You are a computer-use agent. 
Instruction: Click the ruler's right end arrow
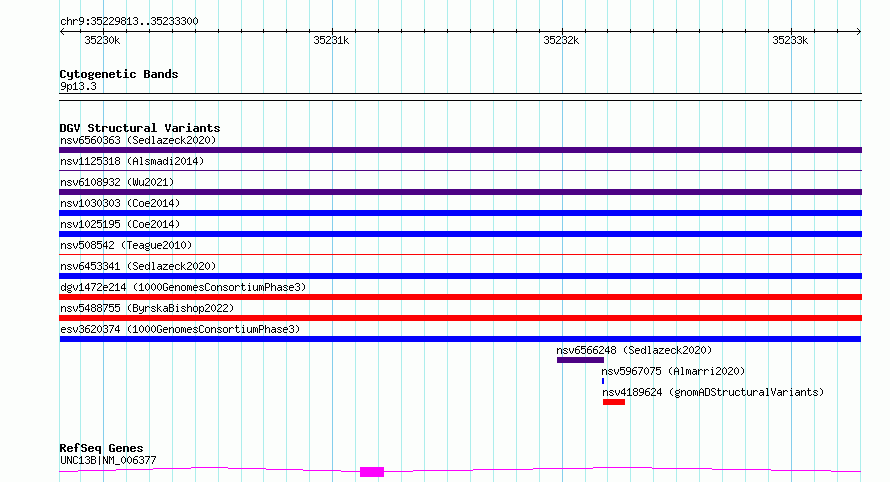point(858,32)
